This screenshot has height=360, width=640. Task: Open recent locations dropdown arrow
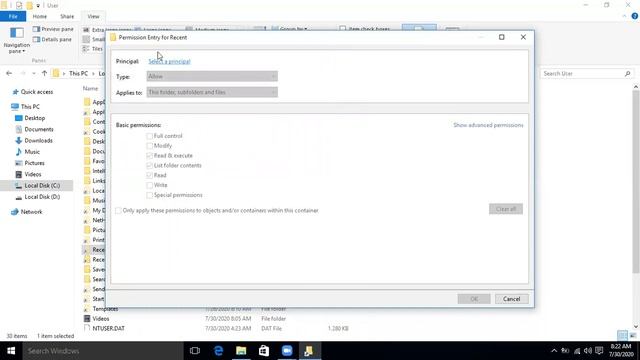33,73
